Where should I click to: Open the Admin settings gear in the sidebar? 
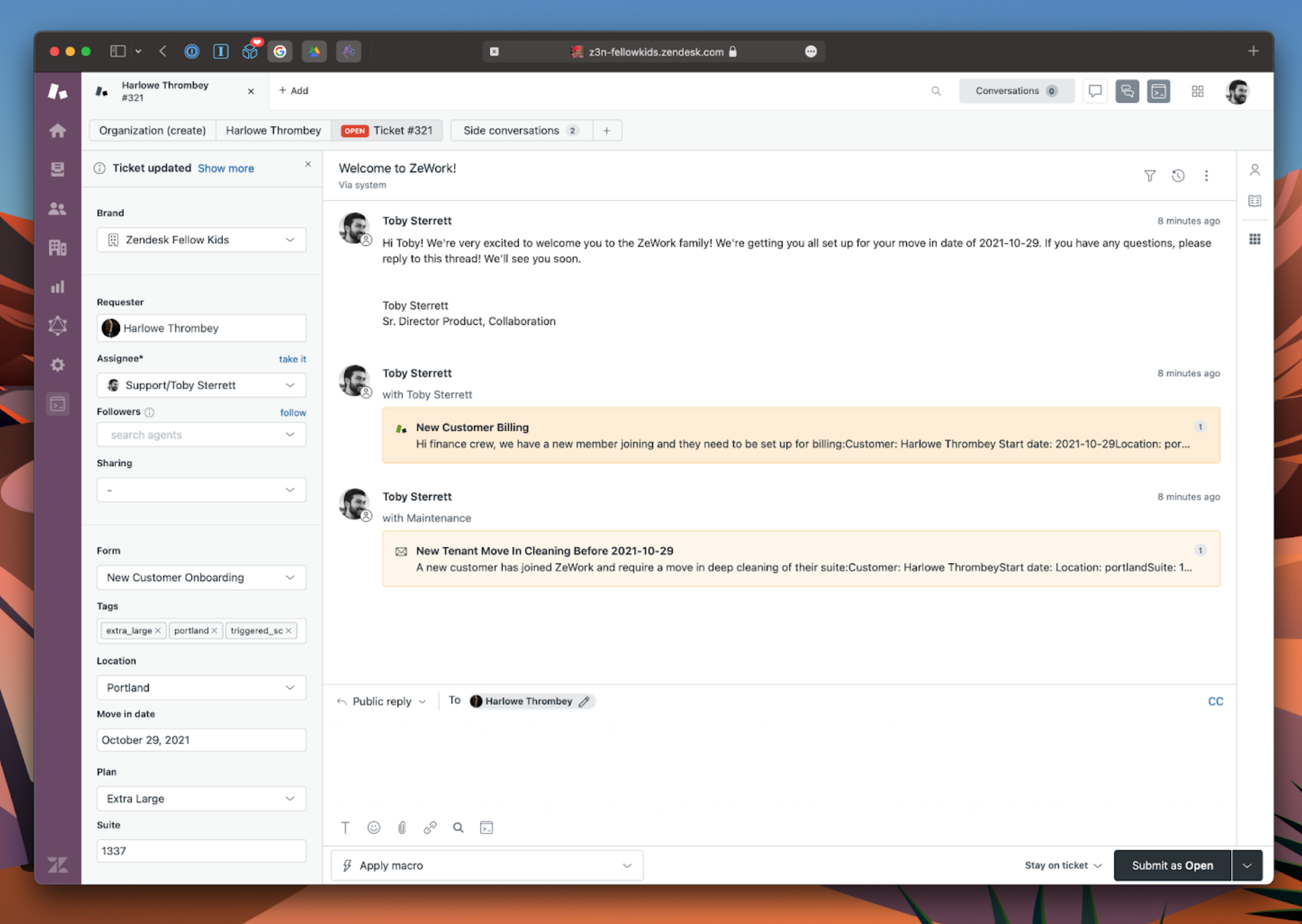(x=58, y=364)
